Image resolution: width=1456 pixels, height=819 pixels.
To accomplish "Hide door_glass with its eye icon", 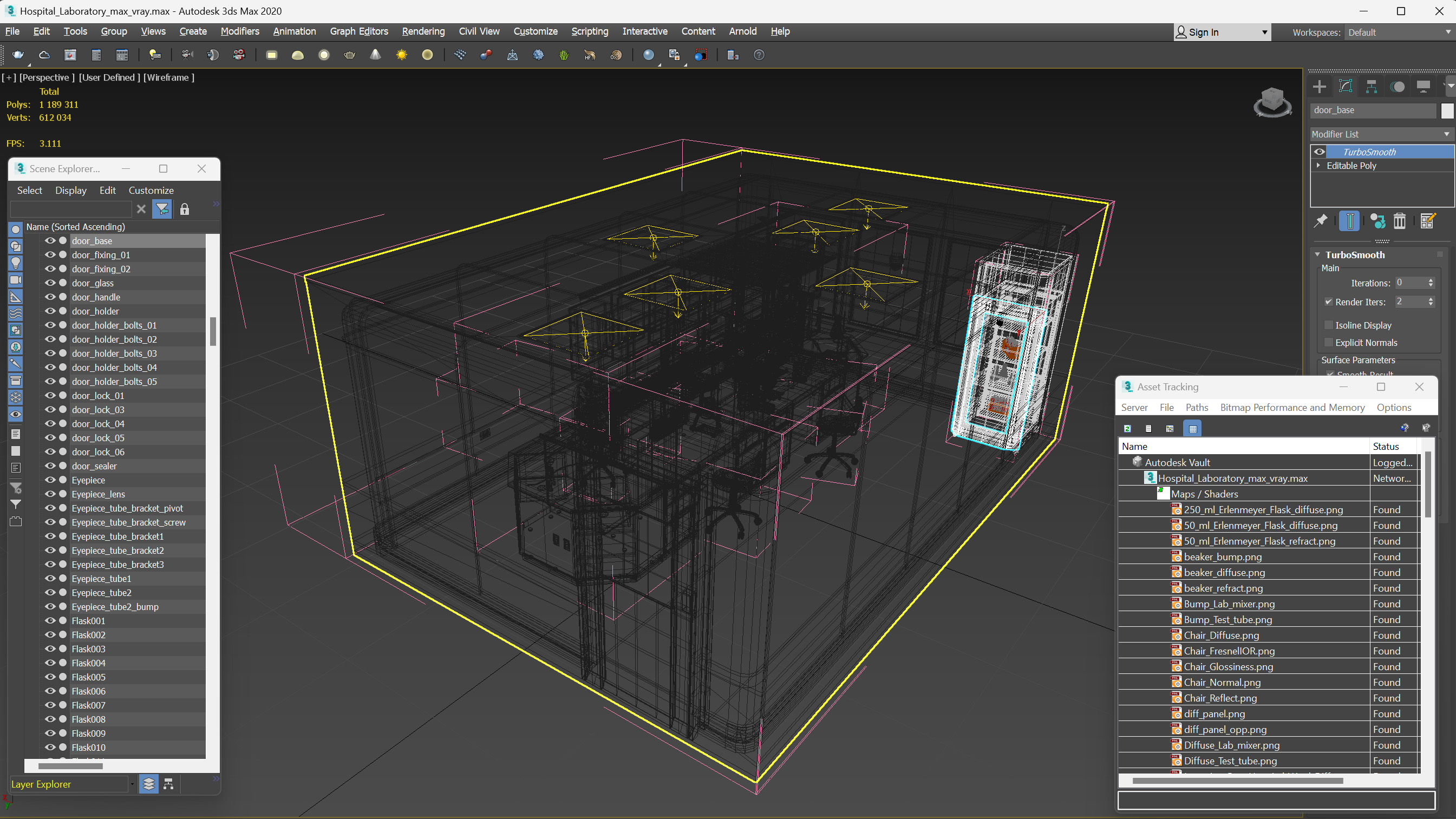I will coord(50,283).
